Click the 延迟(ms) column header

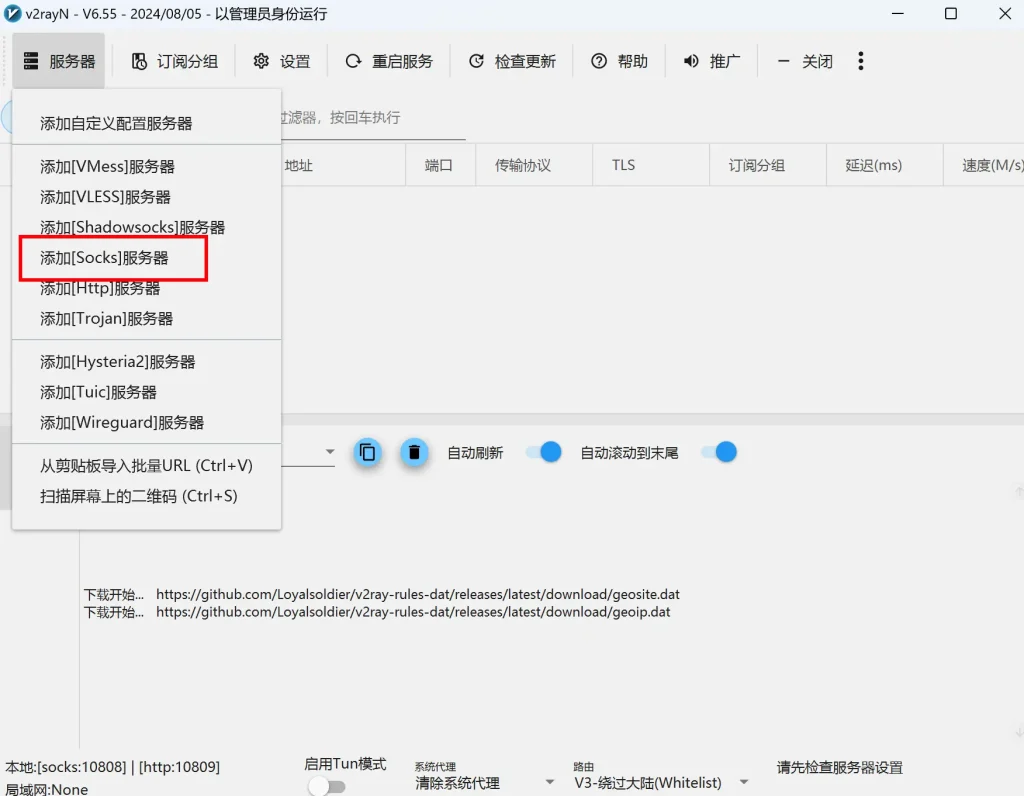873,165
